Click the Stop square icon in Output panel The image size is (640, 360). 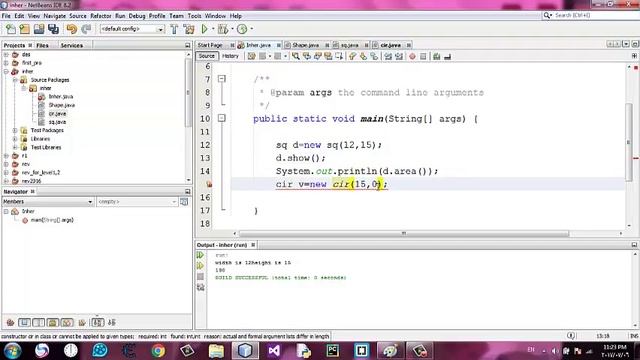tap(200, 277)
